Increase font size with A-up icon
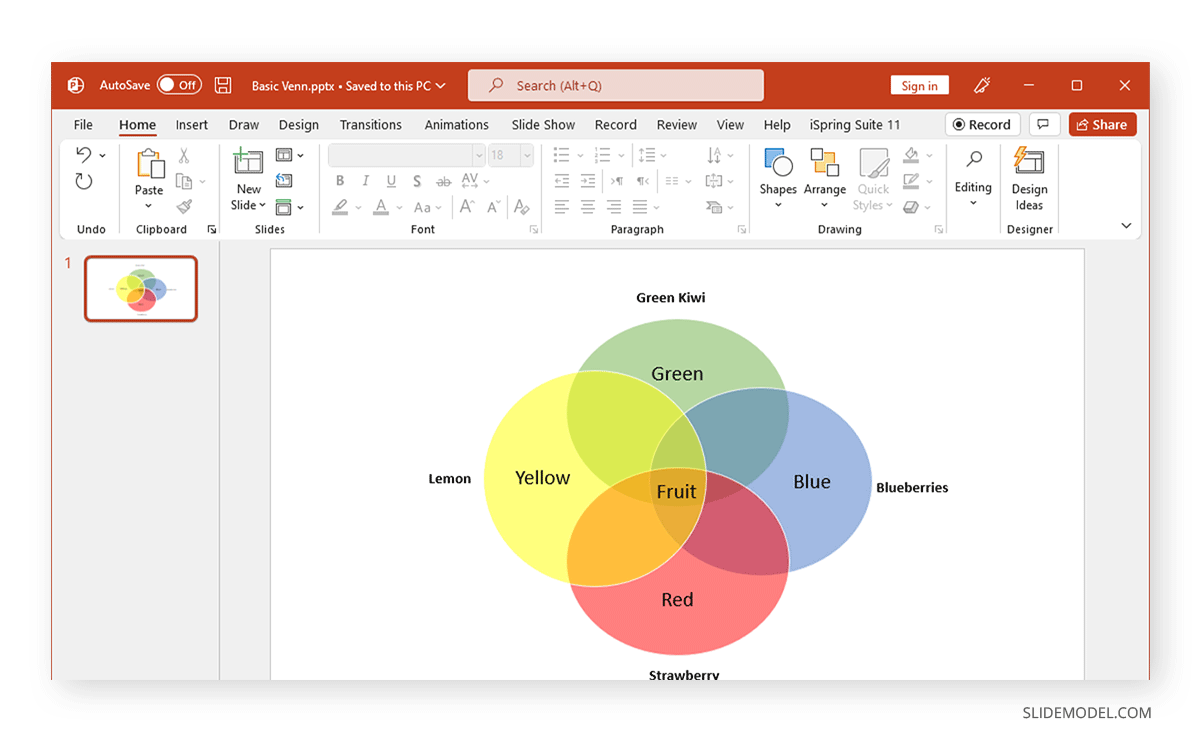The width and height of the screenshot is (1200, 743). tap(467, 207)
